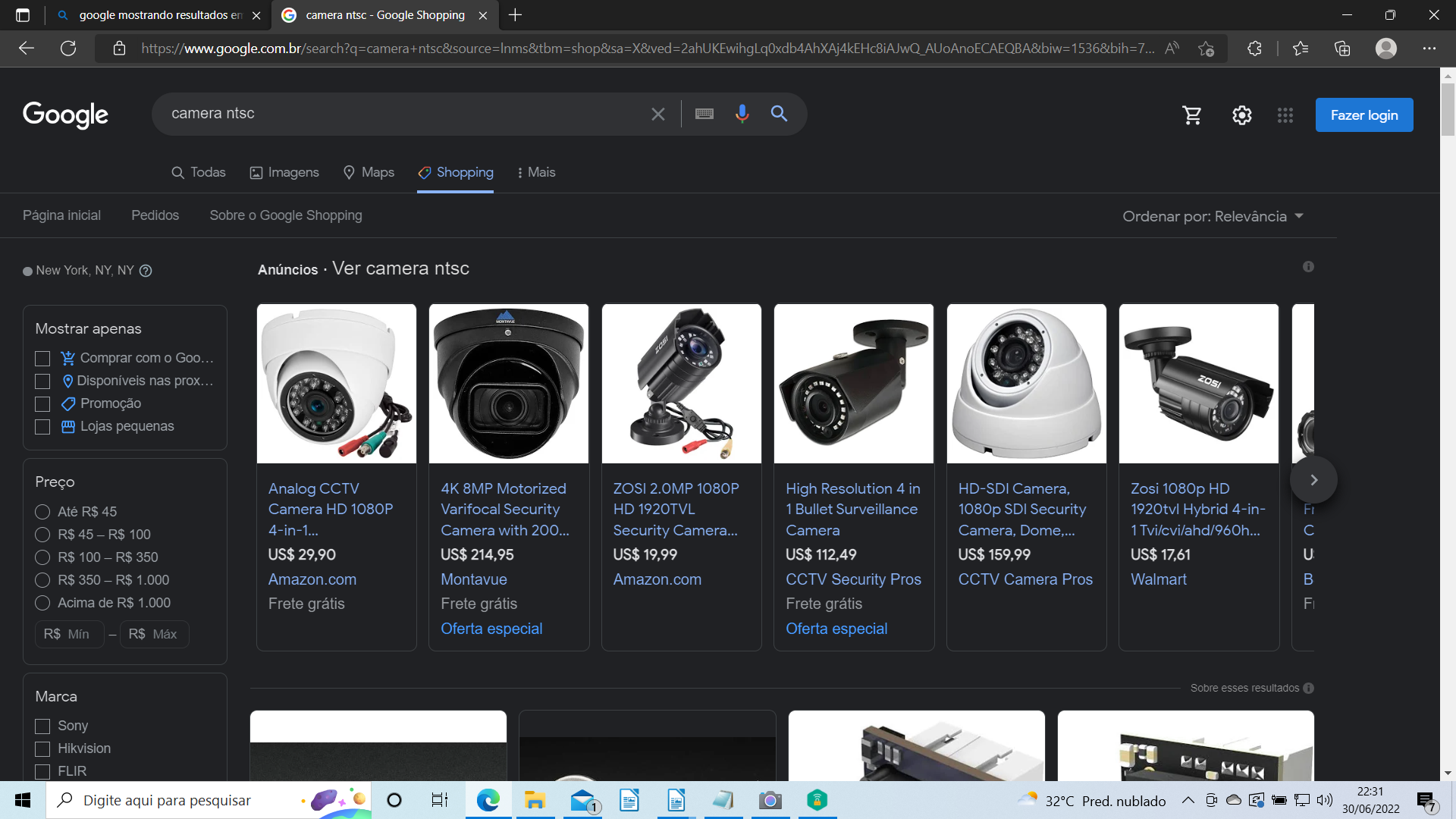This screenshot has width=1456, height=819.
Task: Reload the current page
Action: pos(68,49)
